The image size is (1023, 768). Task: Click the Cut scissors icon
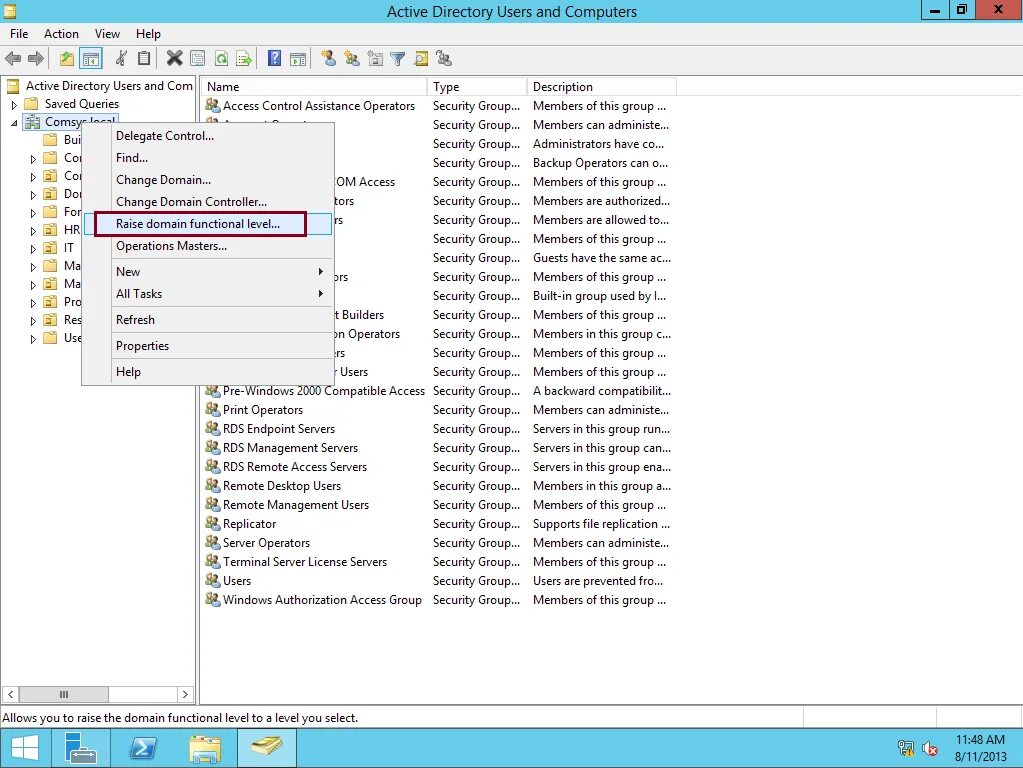tap(121, 59)
